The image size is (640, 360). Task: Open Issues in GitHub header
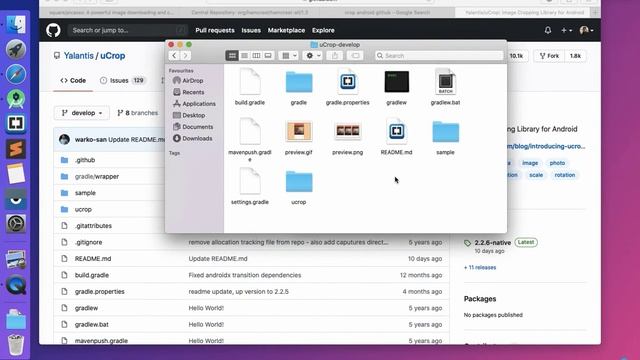click(x=251, y=30)
